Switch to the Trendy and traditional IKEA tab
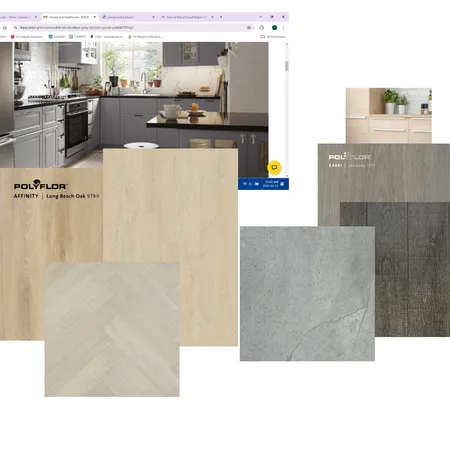 tap(69, 17)
